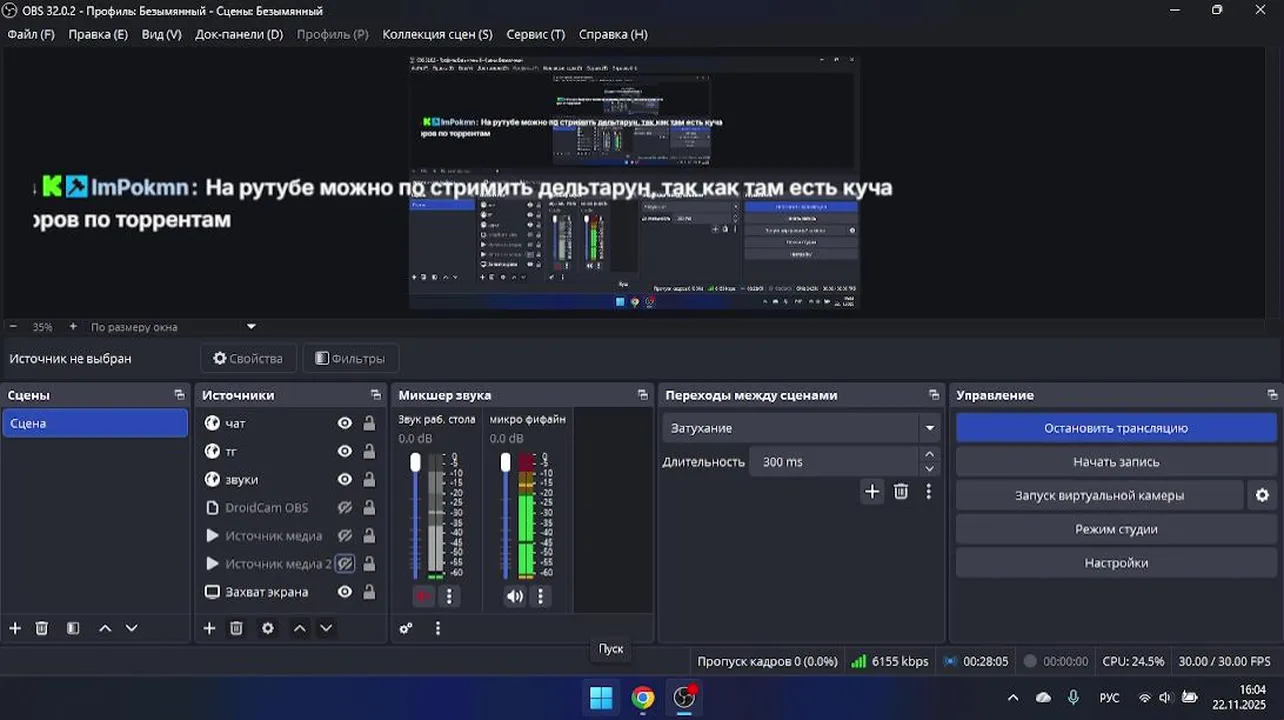
Task: Hide the тг source
Action: (345, 451)
